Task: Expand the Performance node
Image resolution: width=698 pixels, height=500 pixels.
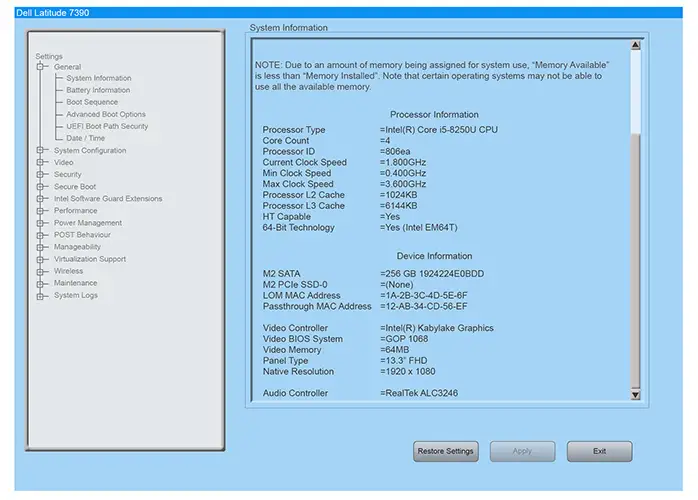Action: (40, 211)
